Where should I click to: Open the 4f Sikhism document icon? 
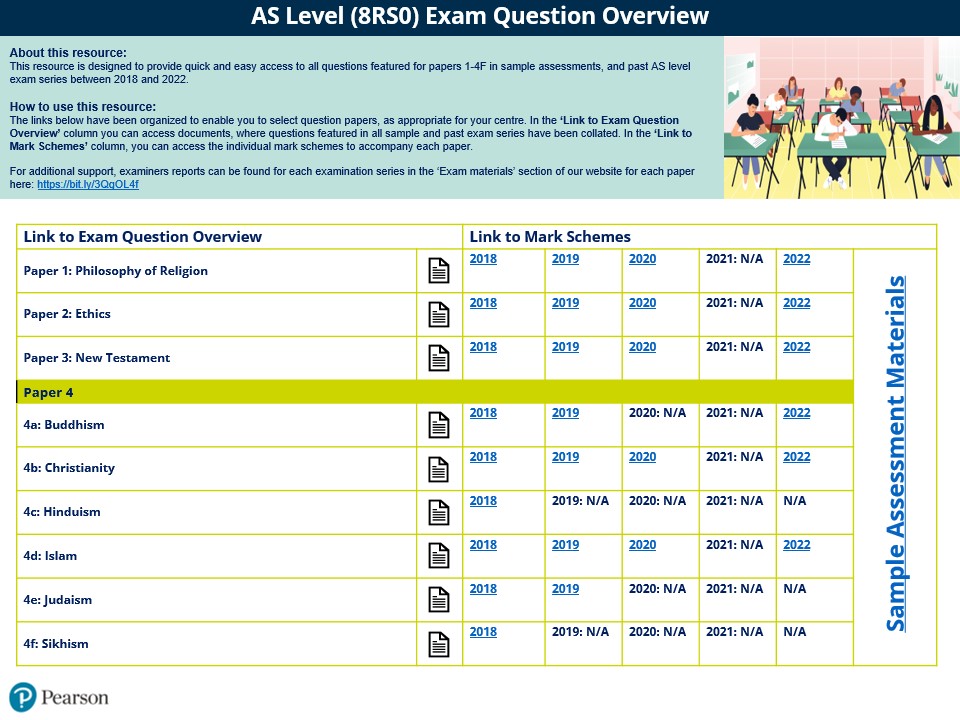[x=439, y=644]
